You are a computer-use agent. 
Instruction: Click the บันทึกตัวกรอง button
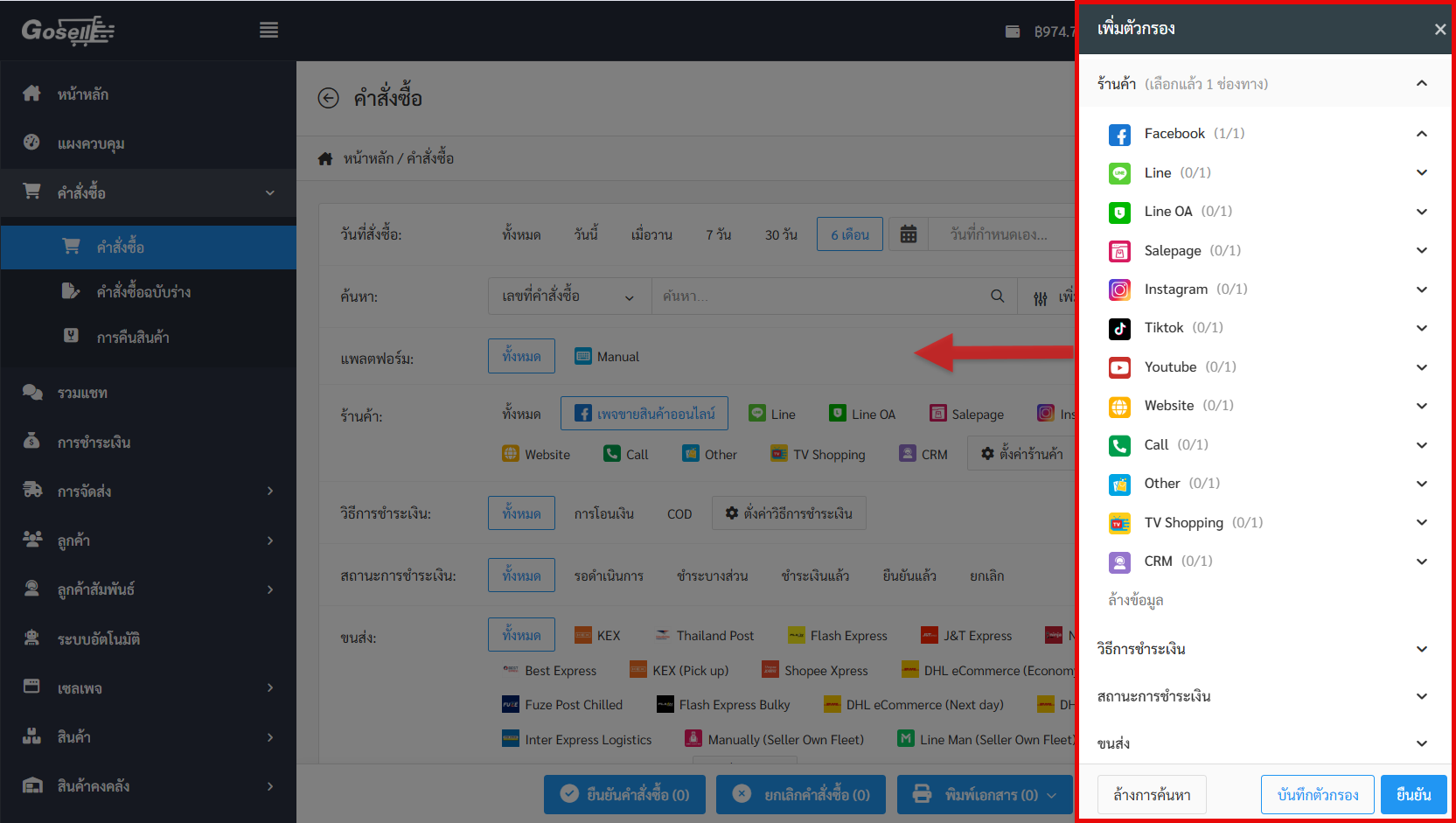pyautogui.click(x=1317, y=794)
